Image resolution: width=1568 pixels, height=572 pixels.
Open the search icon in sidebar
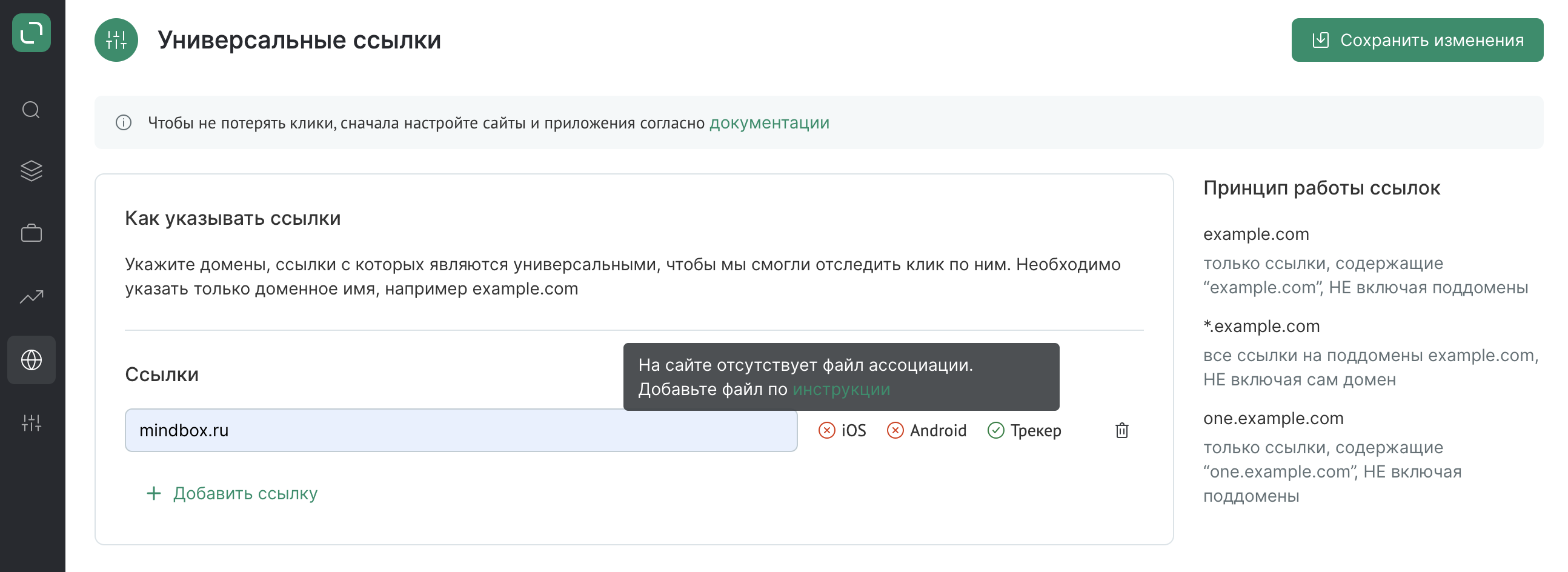[x=31, y=110]
